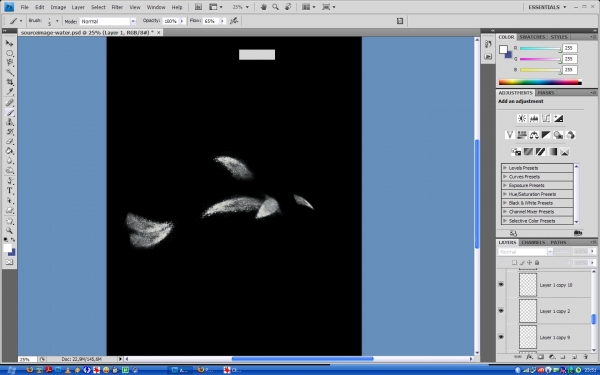Select the Move tool
This screenshot has height=375, width=600.
tap(10, 43)
